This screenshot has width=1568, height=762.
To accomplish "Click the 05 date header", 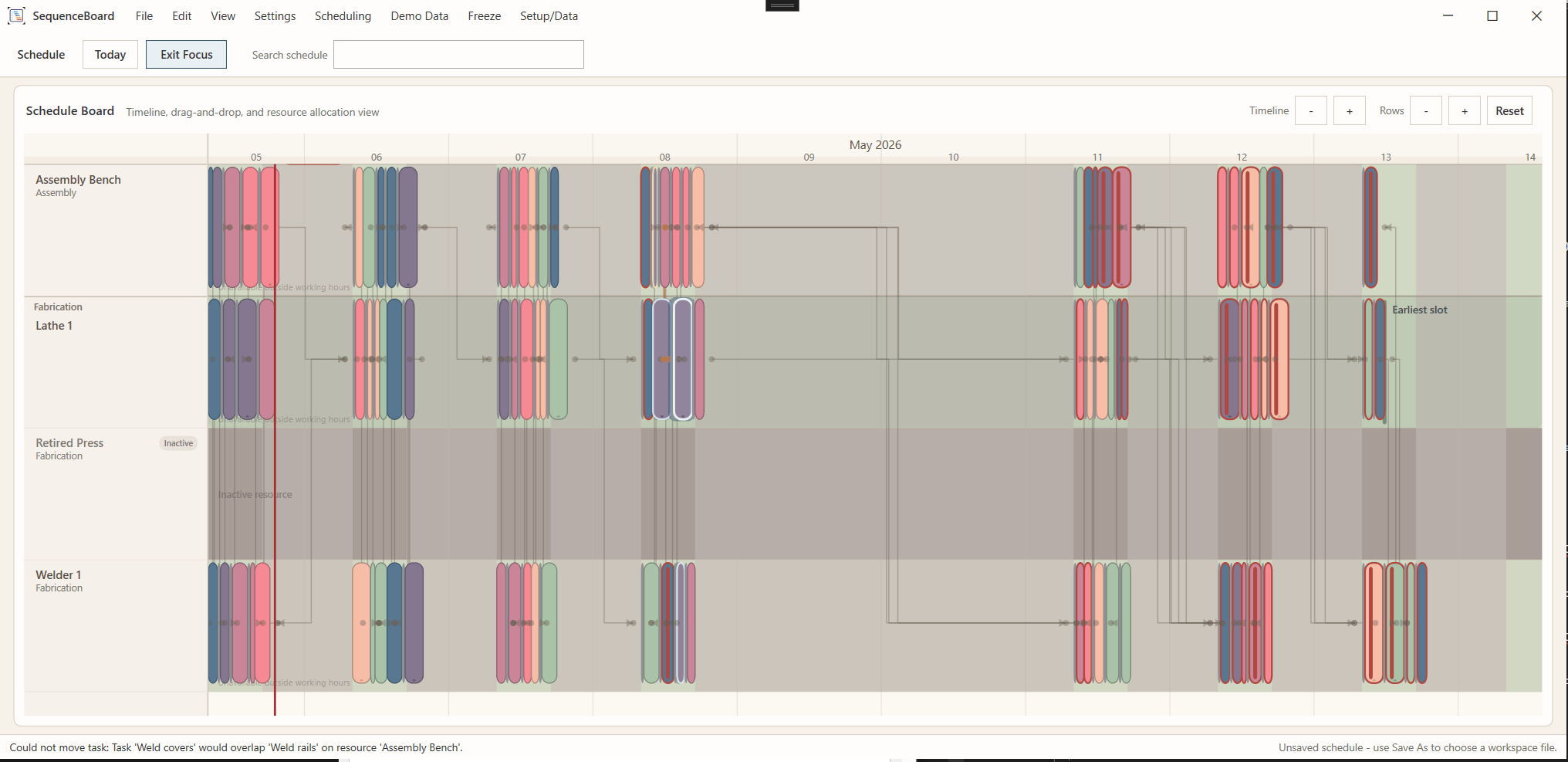I will tap(256, 157).
